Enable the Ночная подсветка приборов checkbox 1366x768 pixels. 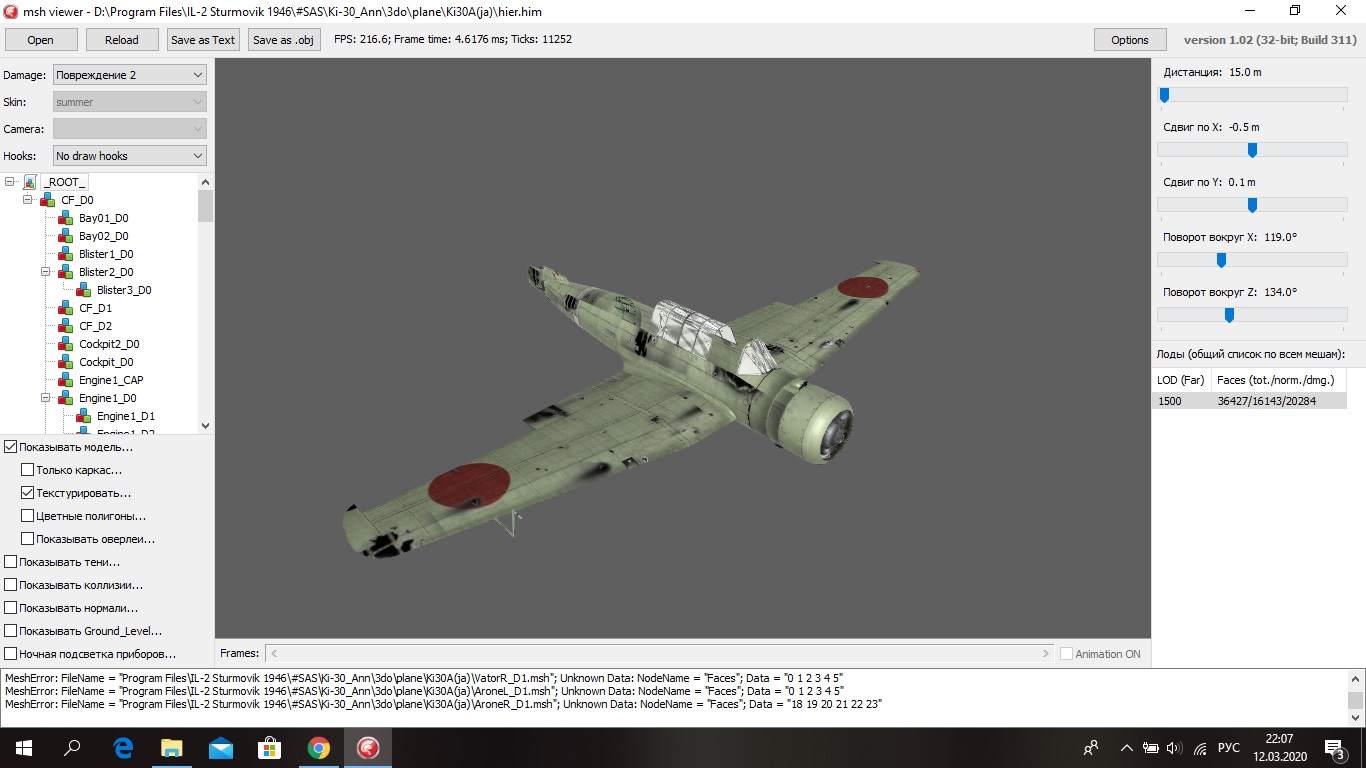pyautogui.click(x=10, y=654)
